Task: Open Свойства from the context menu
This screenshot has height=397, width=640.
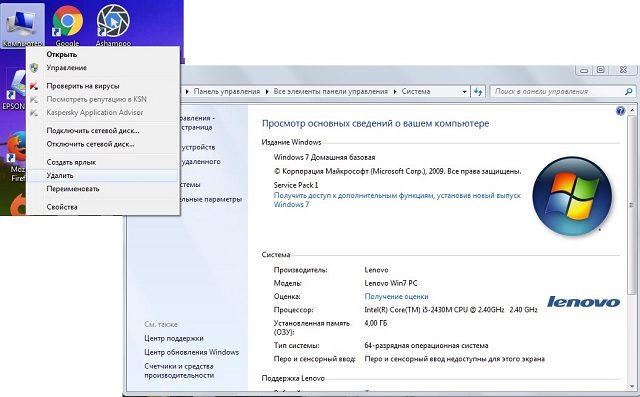Action: click(103, 207)
